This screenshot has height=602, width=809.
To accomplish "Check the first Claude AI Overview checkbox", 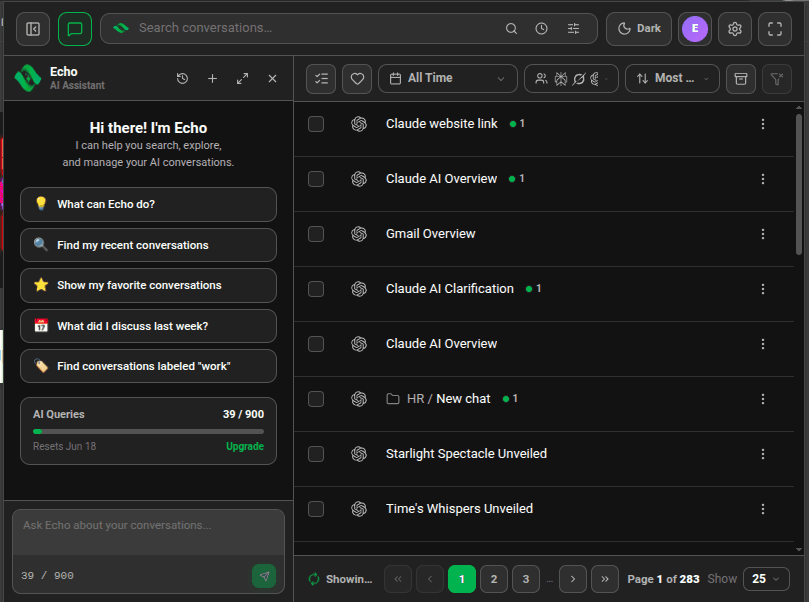I will tap(316, 179).
